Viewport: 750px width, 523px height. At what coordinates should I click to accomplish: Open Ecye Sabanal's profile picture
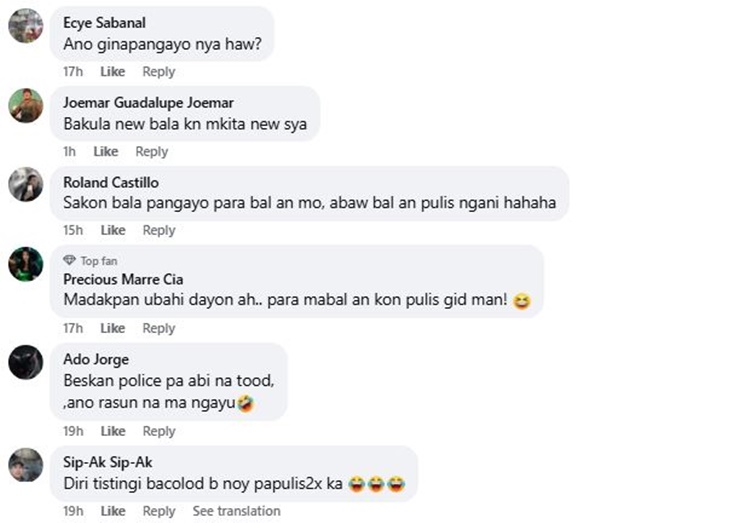[26, 26]
